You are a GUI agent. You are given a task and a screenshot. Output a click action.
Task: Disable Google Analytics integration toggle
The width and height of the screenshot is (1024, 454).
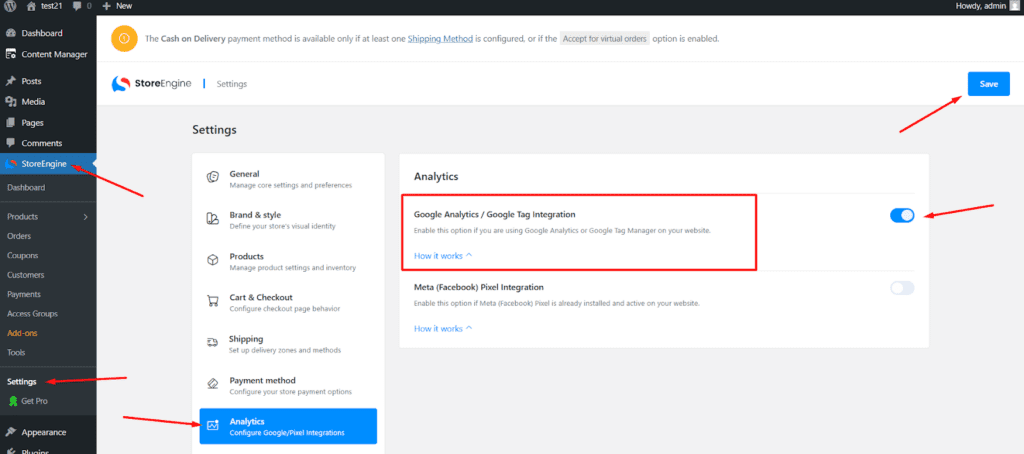point(902,216)
